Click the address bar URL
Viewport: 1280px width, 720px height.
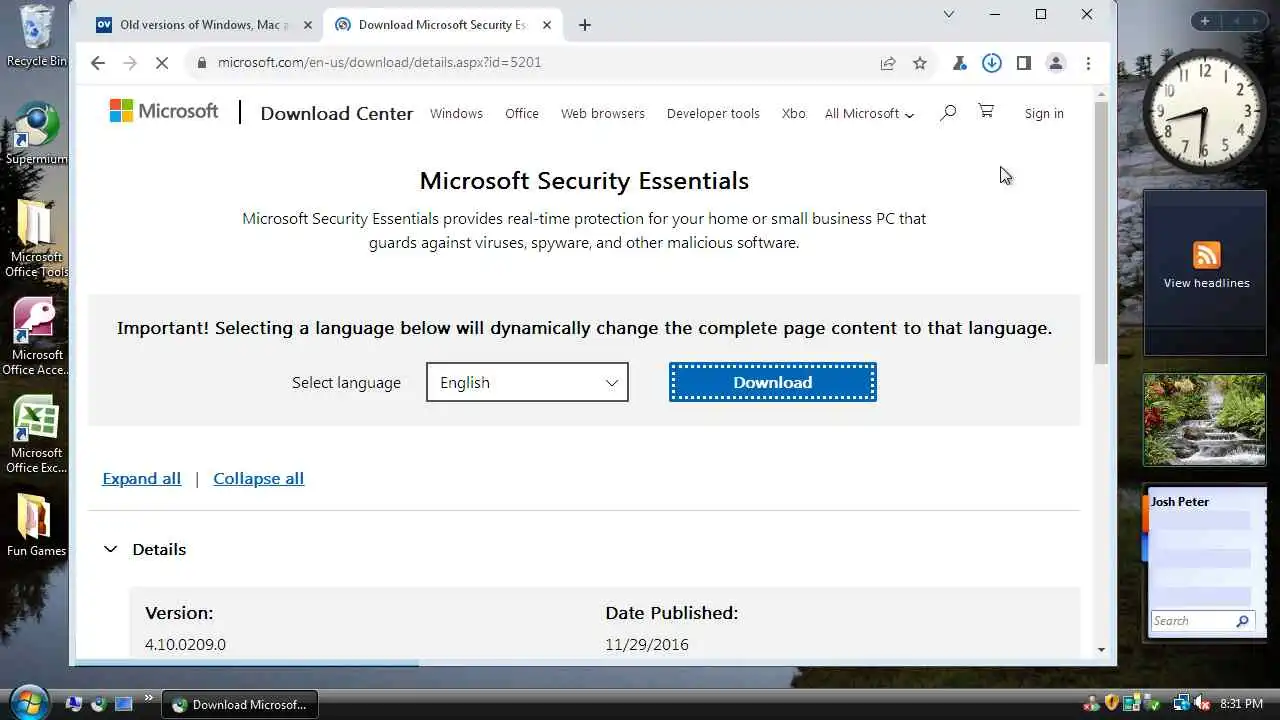[380, 62]
